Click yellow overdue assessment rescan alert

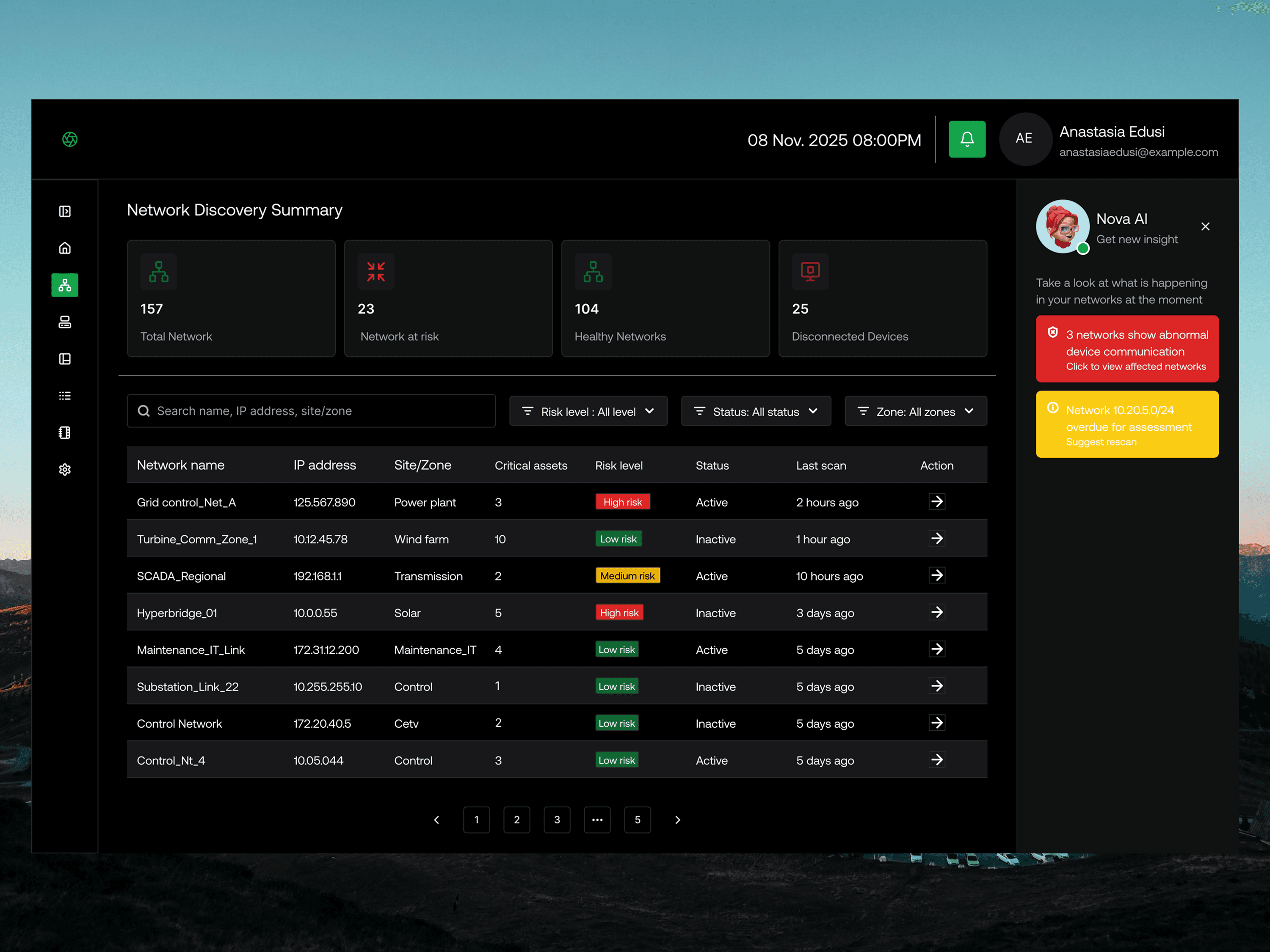tap(1126, 425)
